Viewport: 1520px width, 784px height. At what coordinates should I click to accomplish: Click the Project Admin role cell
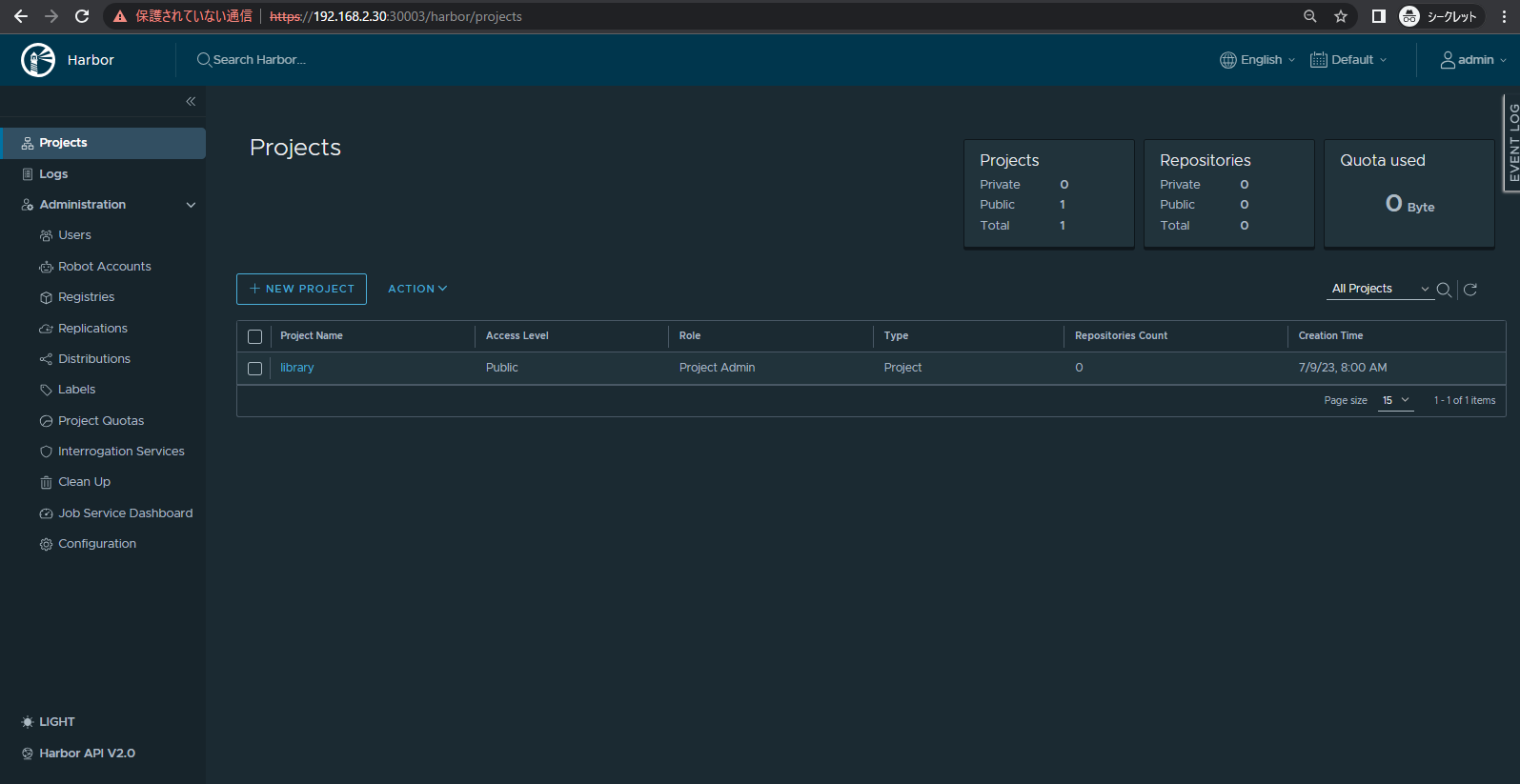coord(717,368)
